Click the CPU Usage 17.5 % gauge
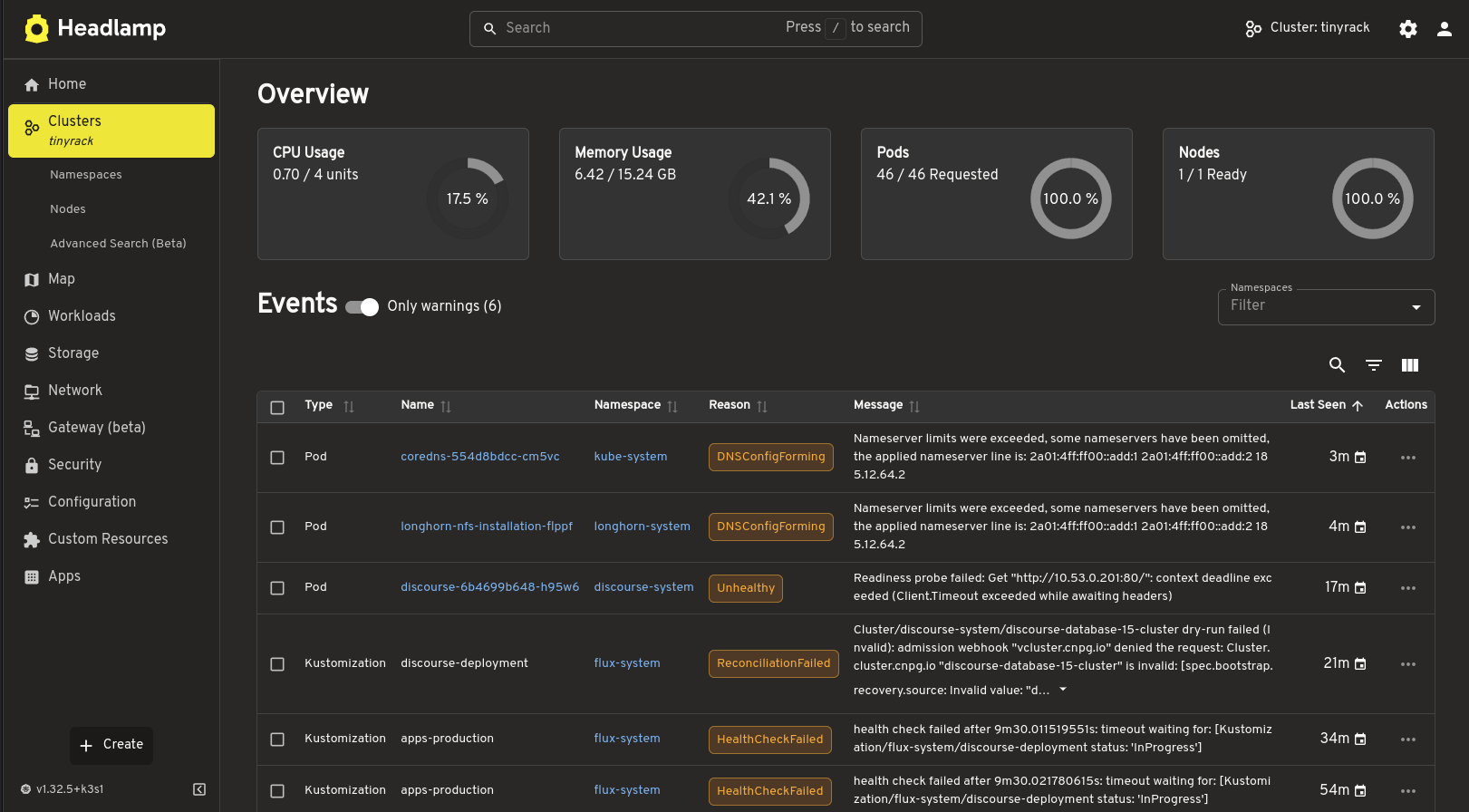 click(x=468, y=198)
